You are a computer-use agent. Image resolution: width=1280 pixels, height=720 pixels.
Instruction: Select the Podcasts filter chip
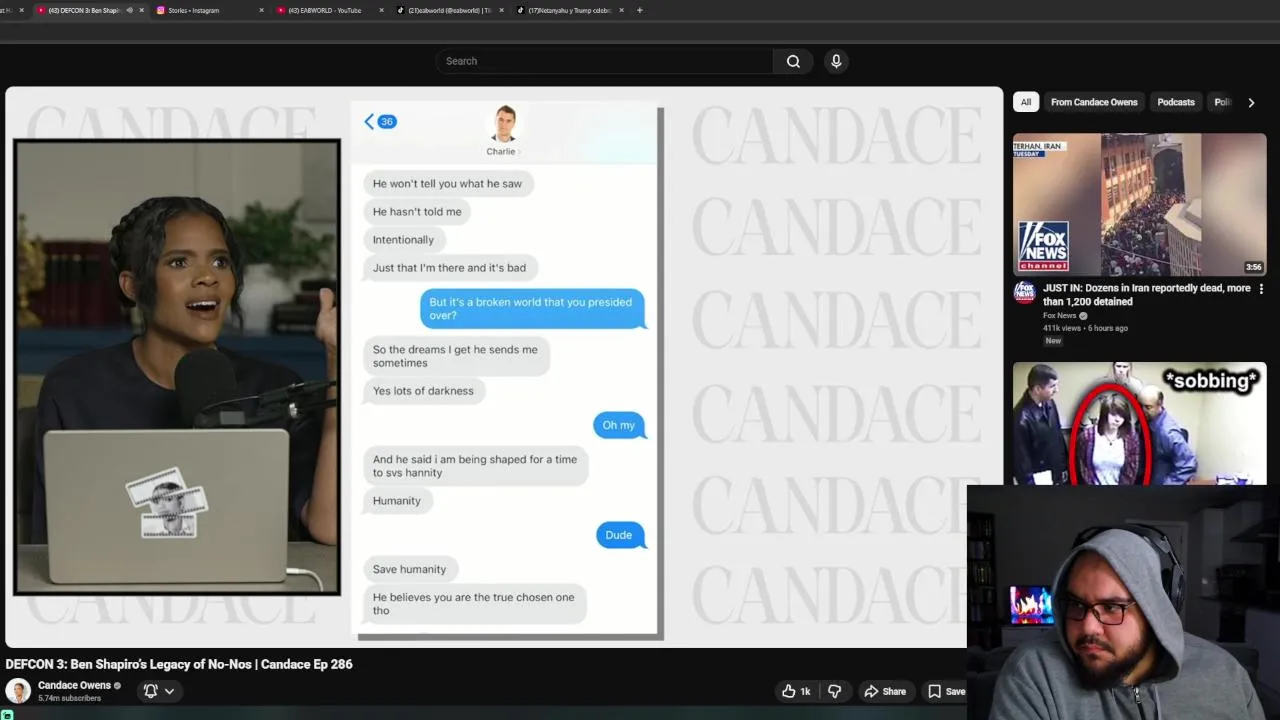[1176, 102]
